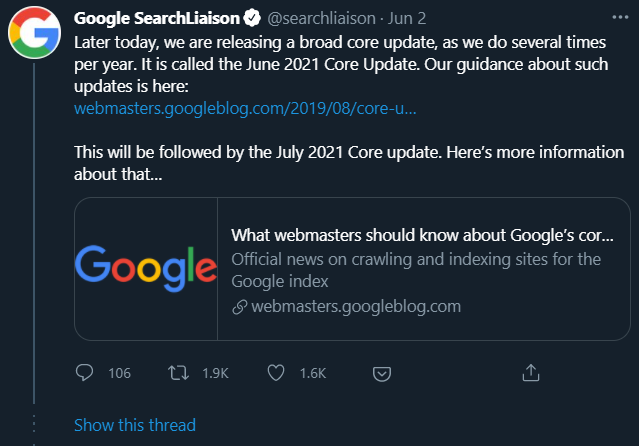Click the Google SearchLiaison profile avatar

point(31,34)
